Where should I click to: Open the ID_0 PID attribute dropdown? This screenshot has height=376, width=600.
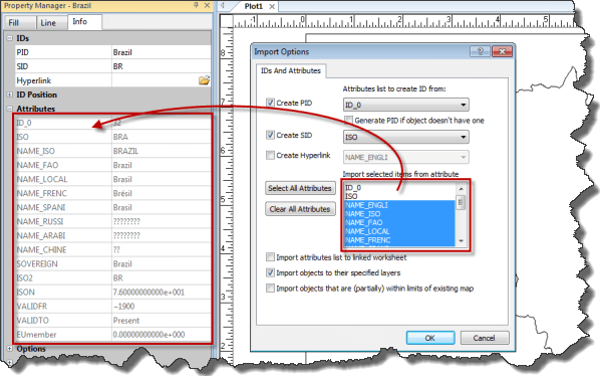pyautogui.click(x=406, y=104)
